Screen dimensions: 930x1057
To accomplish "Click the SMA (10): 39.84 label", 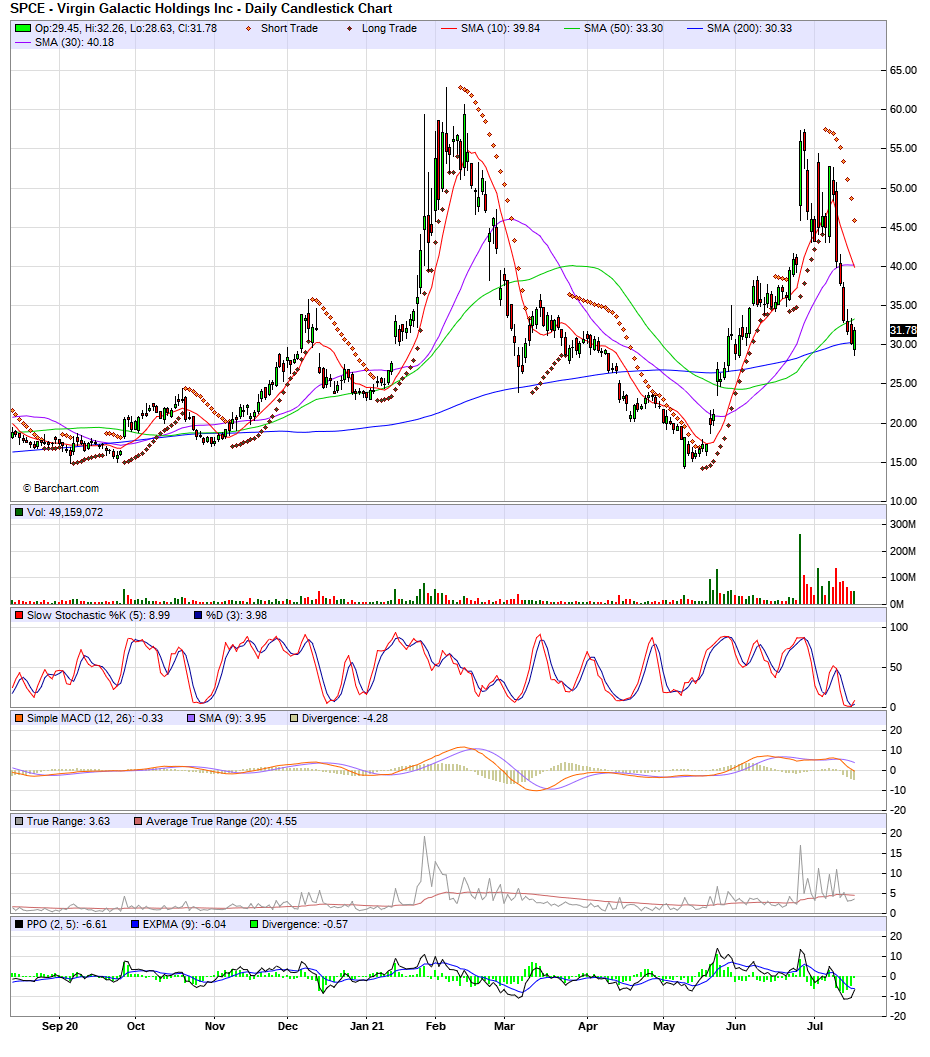I will [x=501, y=28].
